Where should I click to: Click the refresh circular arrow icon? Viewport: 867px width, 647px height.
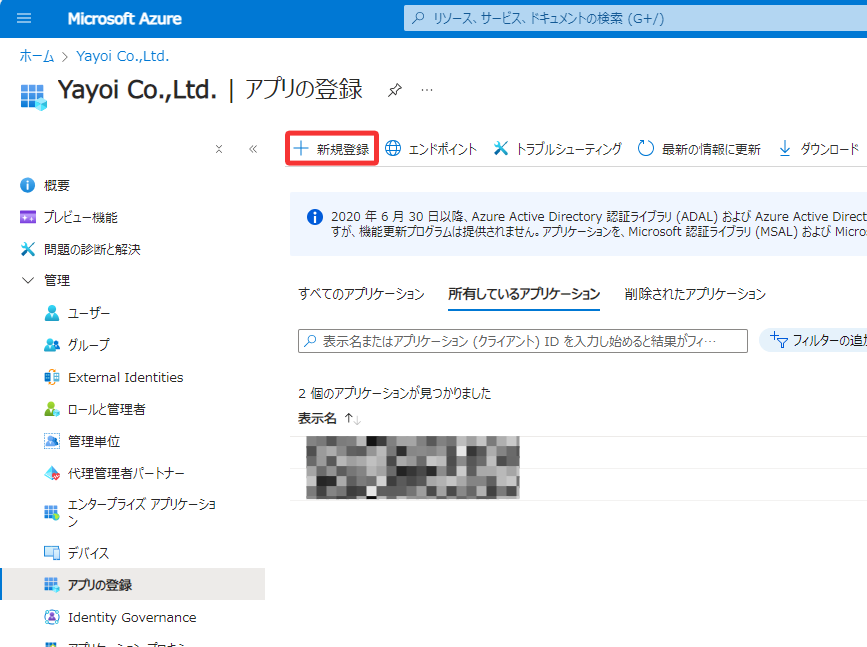[645, 148]
